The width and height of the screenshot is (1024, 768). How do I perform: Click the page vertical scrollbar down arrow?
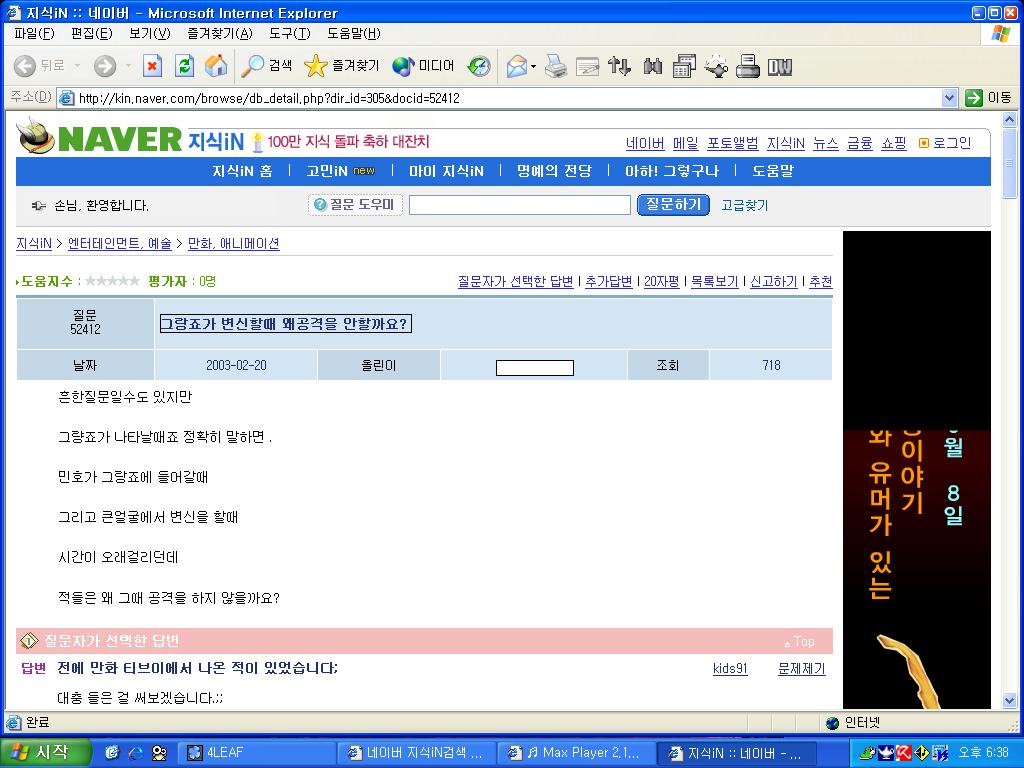(x=1009, y=701)
